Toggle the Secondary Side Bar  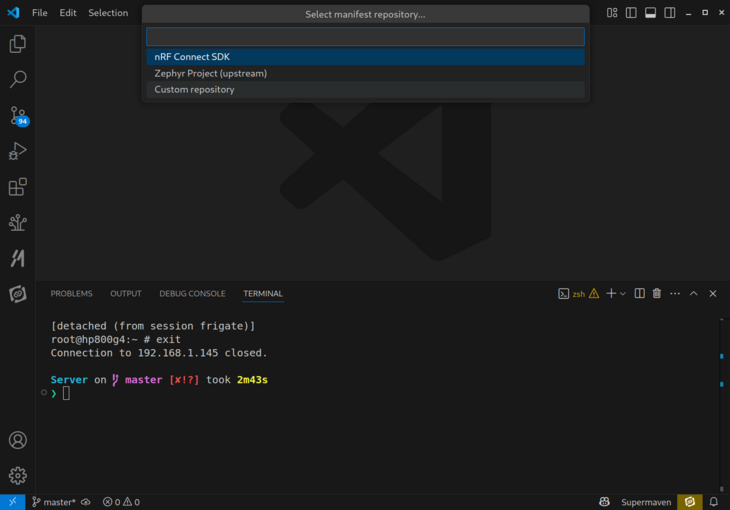669,13
